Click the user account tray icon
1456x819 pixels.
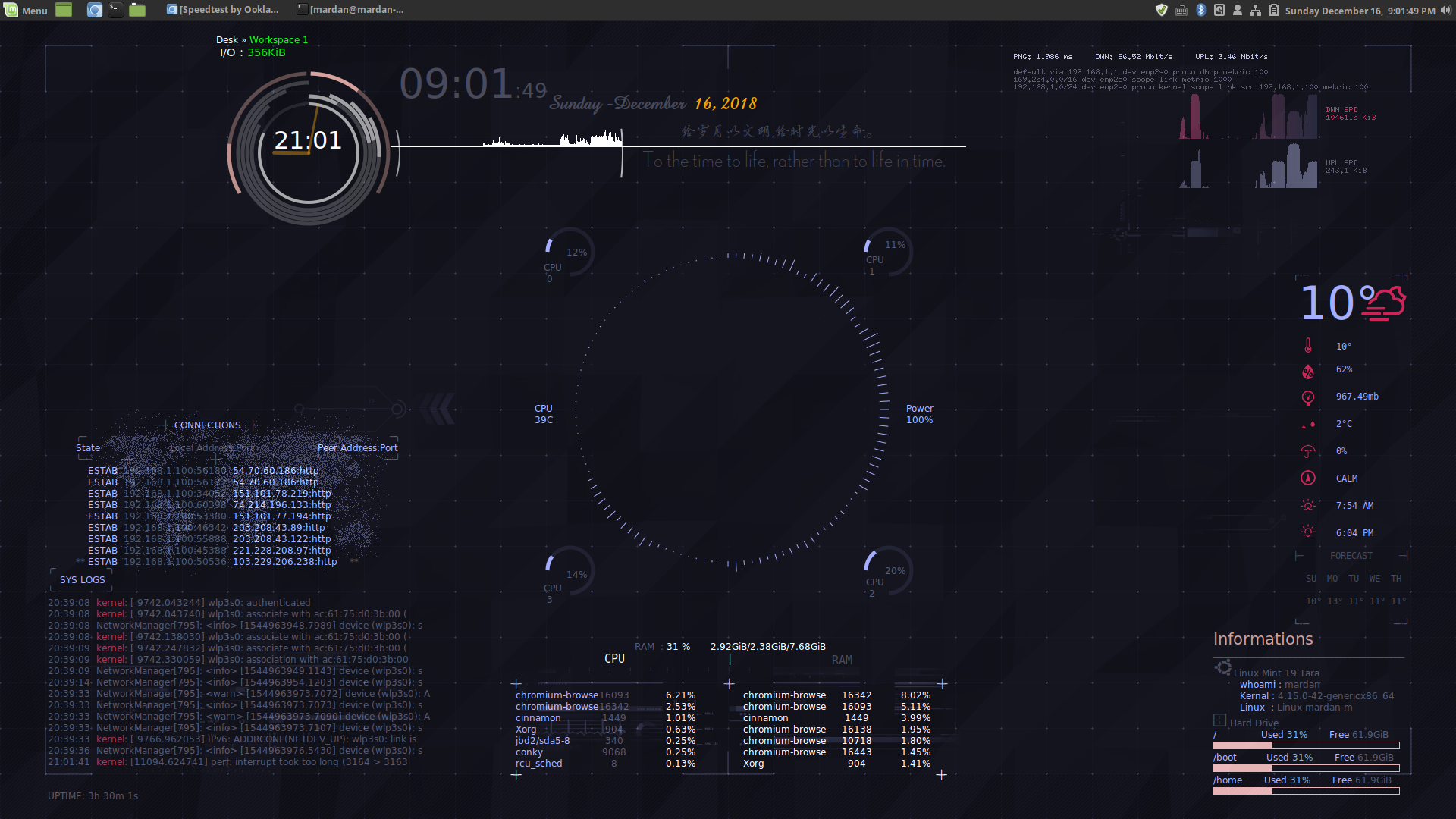(x=1237, y=10)
